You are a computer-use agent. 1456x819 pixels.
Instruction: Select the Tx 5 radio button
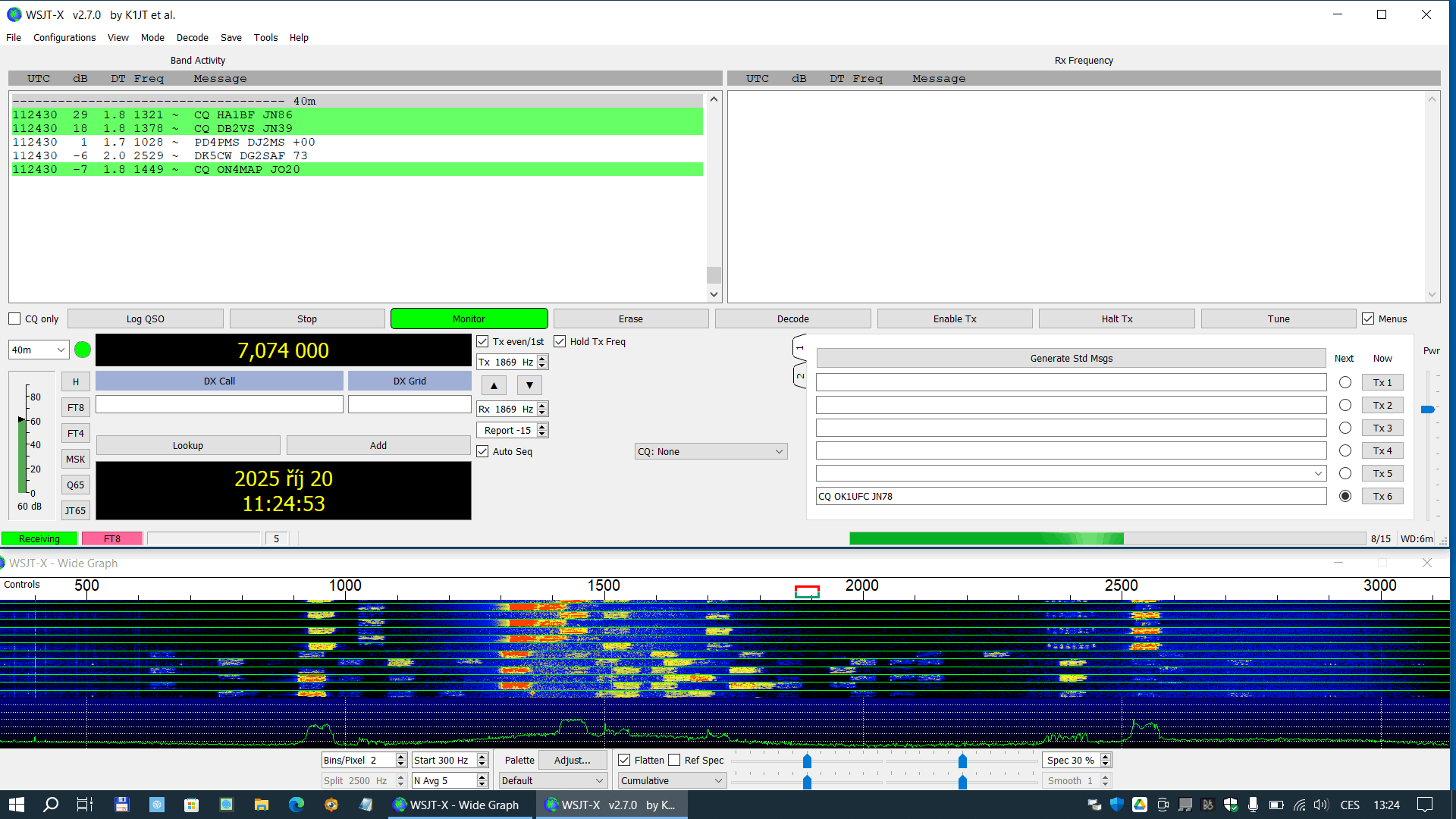pyautogui.click(x=1345, y=473)
